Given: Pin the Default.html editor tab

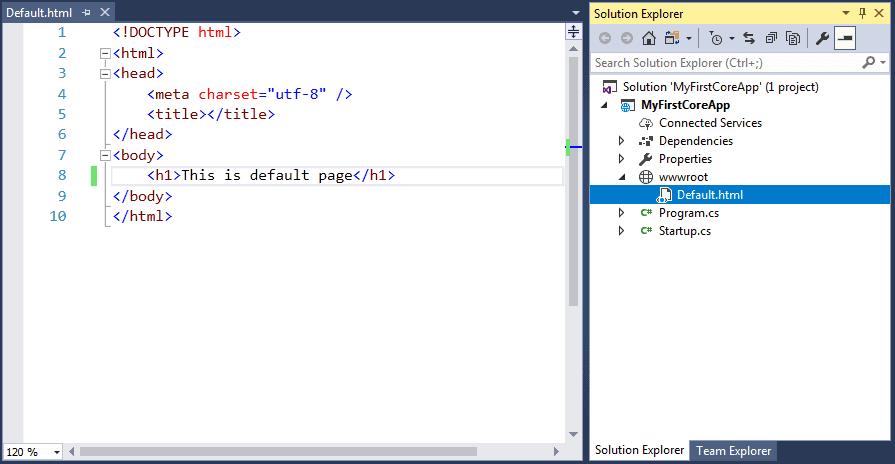Looking at the screenshot, I should tap(86, 12).
